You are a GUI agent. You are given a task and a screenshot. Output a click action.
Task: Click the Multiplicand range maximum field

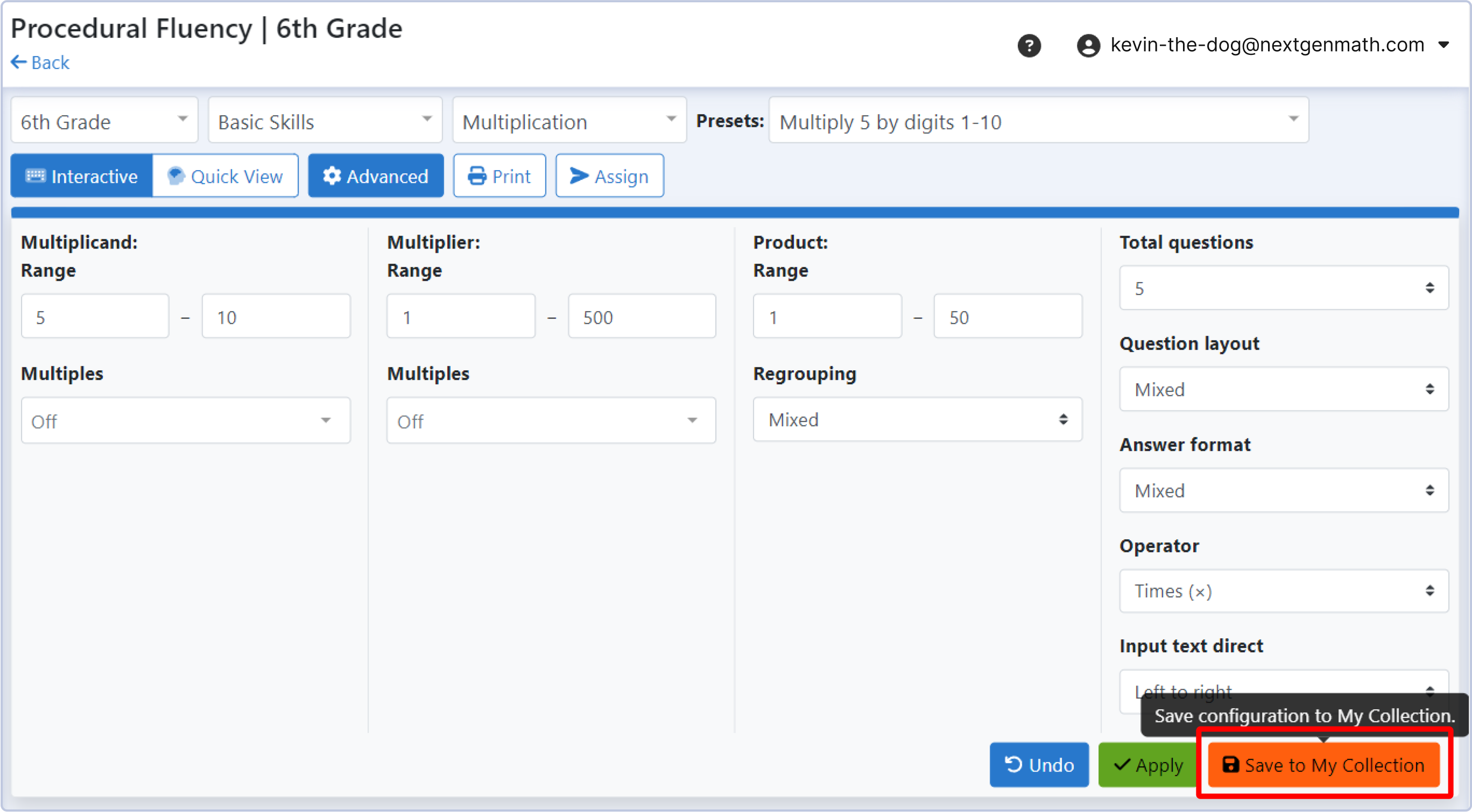click(x=276, y=316)
